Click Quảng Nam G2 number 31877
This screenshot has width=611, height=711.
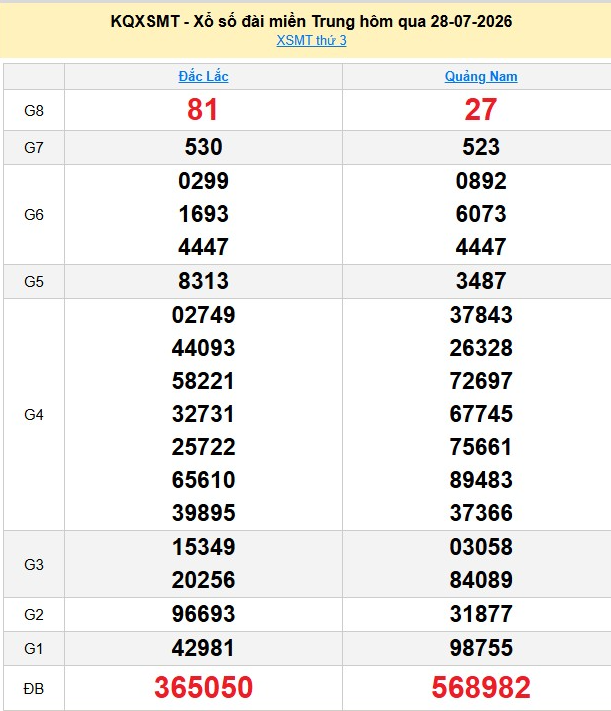tap(481, 614)
